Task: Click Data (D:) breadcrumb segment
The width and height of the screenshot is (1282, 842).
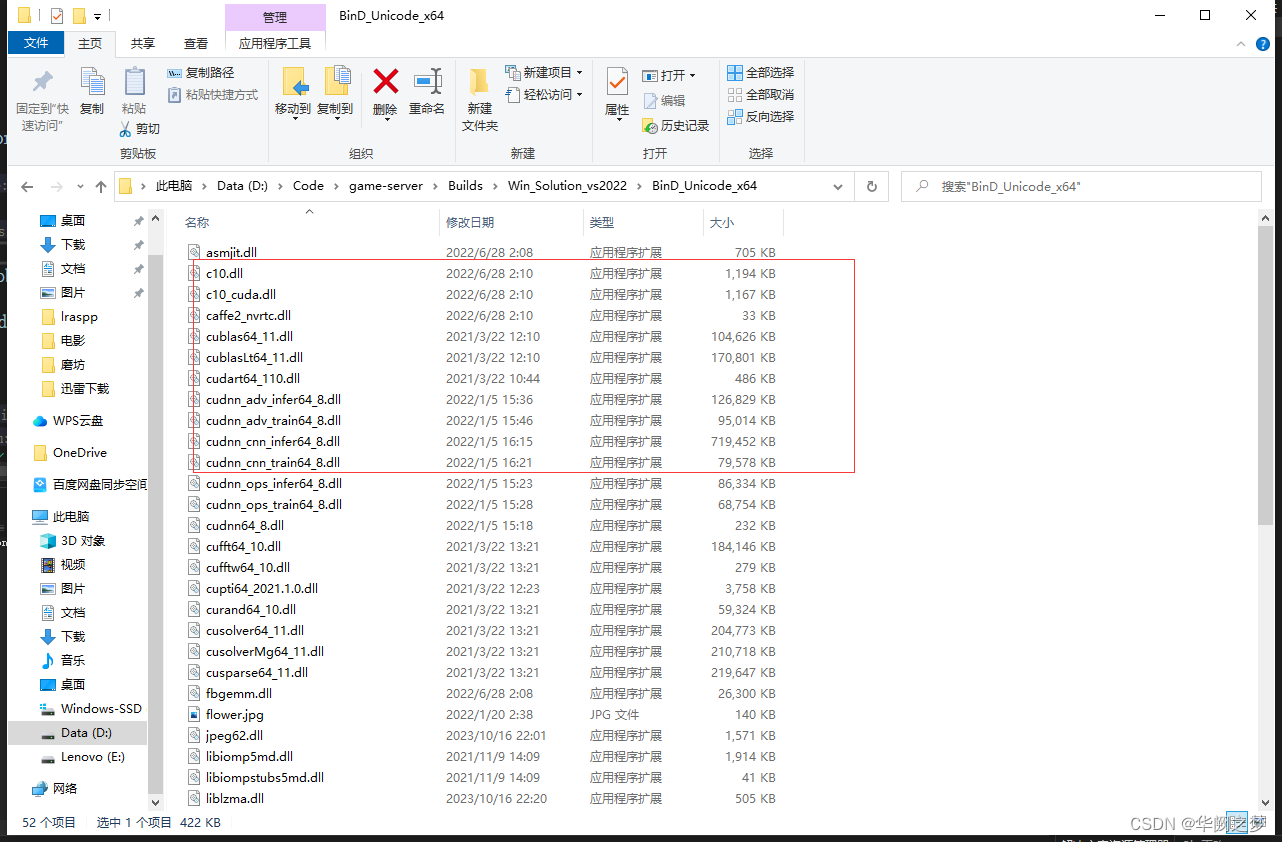Action: tap(244, 186)
